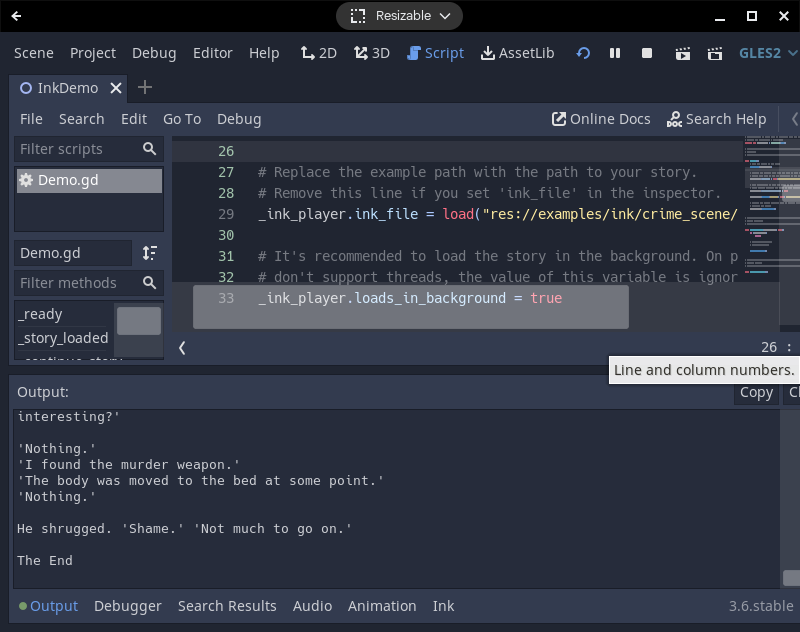Open the Project menu
800x632 pixels.
point(93,53)
